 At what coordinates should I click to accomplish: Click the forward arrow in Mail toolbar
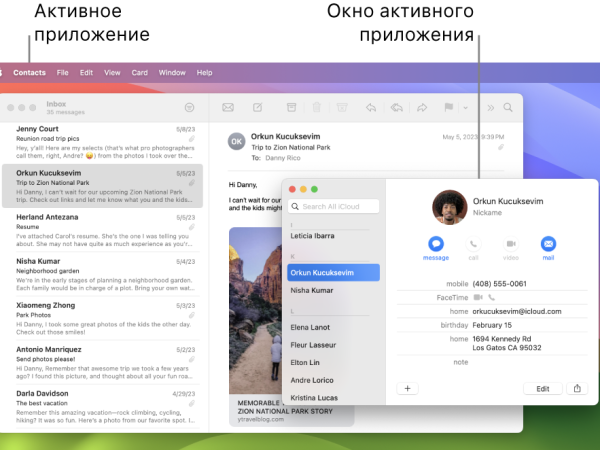click(422, 107)
